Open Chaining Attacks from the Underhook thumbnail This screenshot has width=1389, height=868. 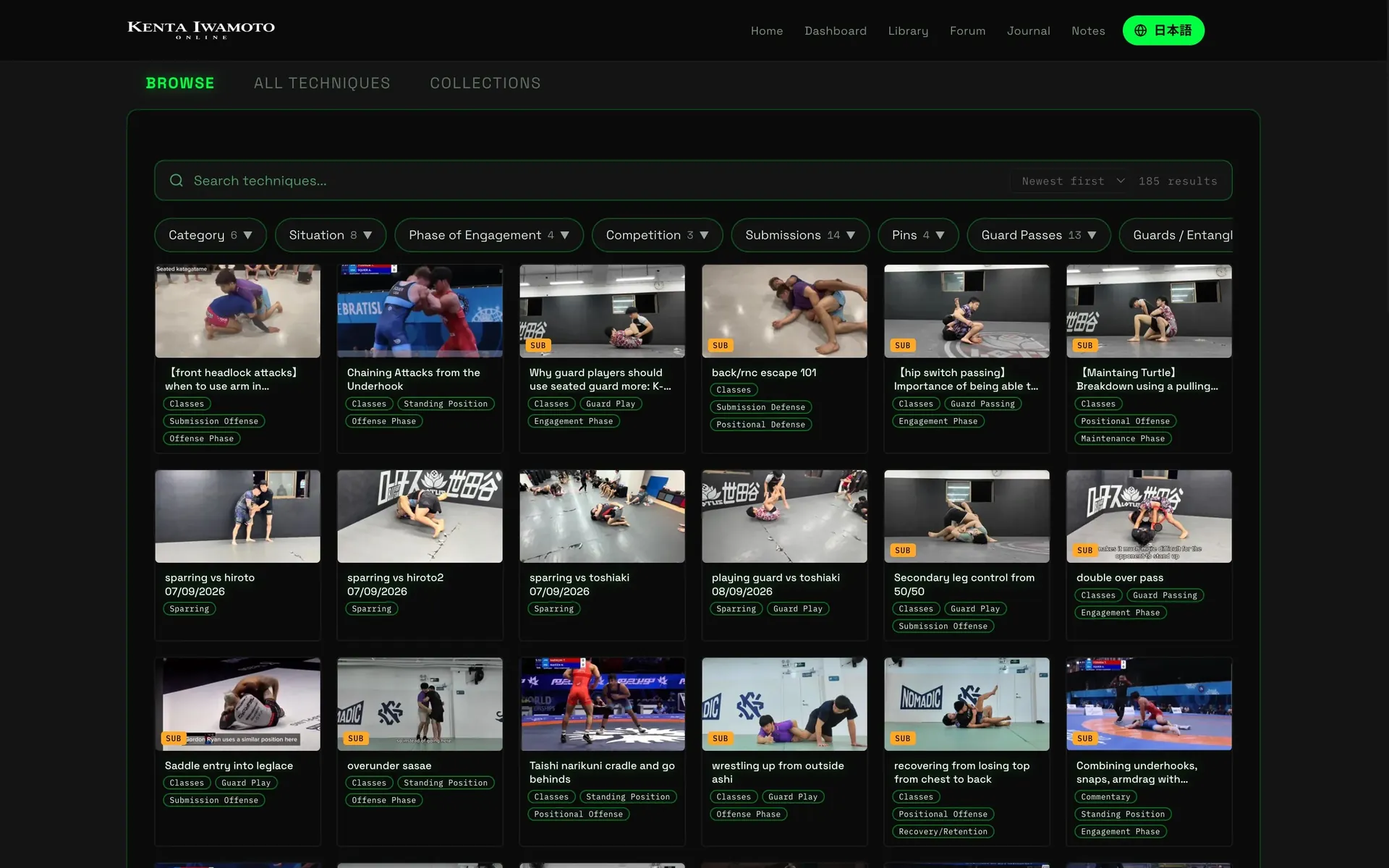point(420,311)
